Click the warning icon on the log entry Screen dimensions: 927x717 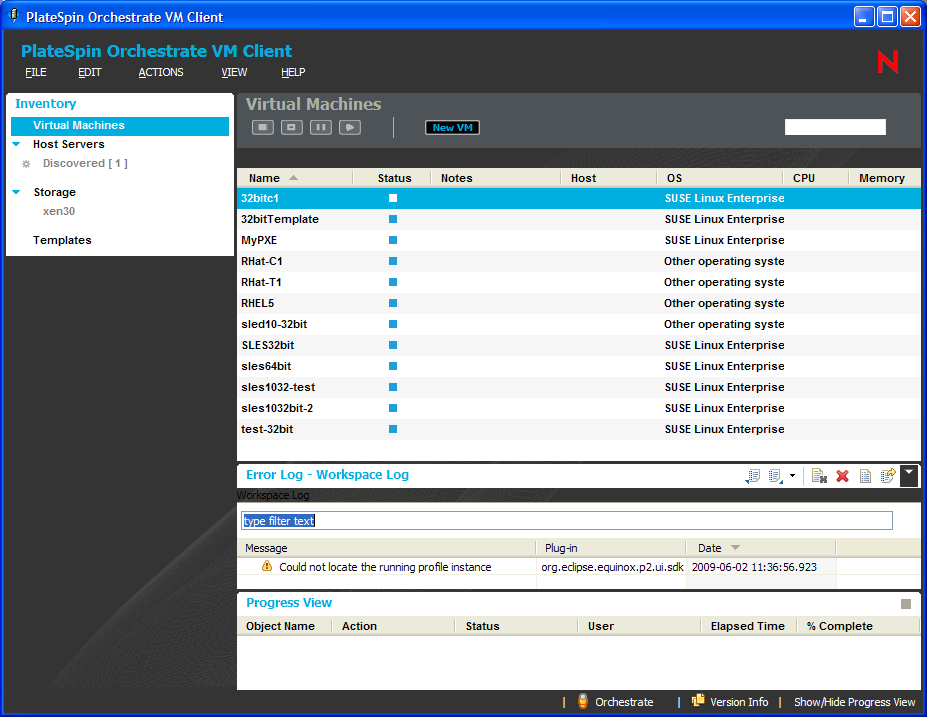coord(267,566)
